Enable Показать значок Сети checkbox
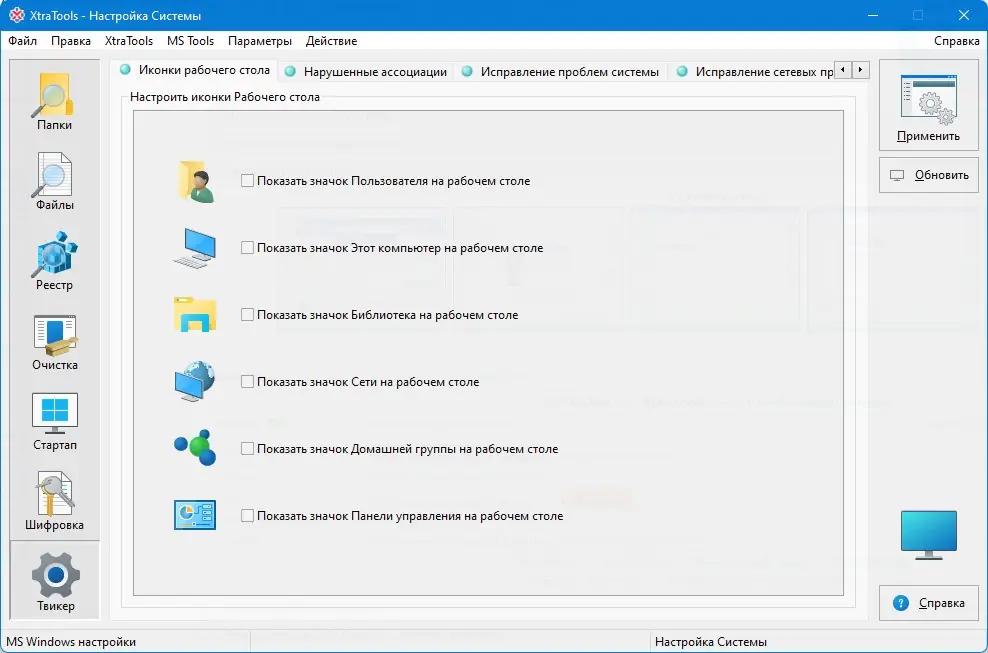The image size is (988, 653). pyautogui.click(x=247, y=382)
